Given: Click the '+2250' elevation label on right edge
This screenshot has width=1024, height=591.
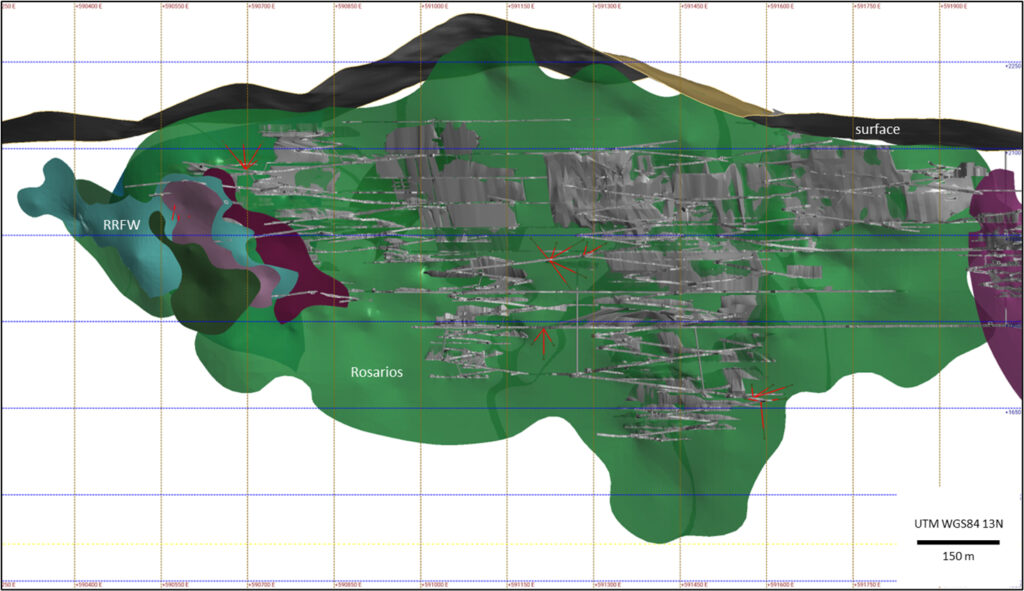Looking at the screenshot, I should tap(1012, 66).
